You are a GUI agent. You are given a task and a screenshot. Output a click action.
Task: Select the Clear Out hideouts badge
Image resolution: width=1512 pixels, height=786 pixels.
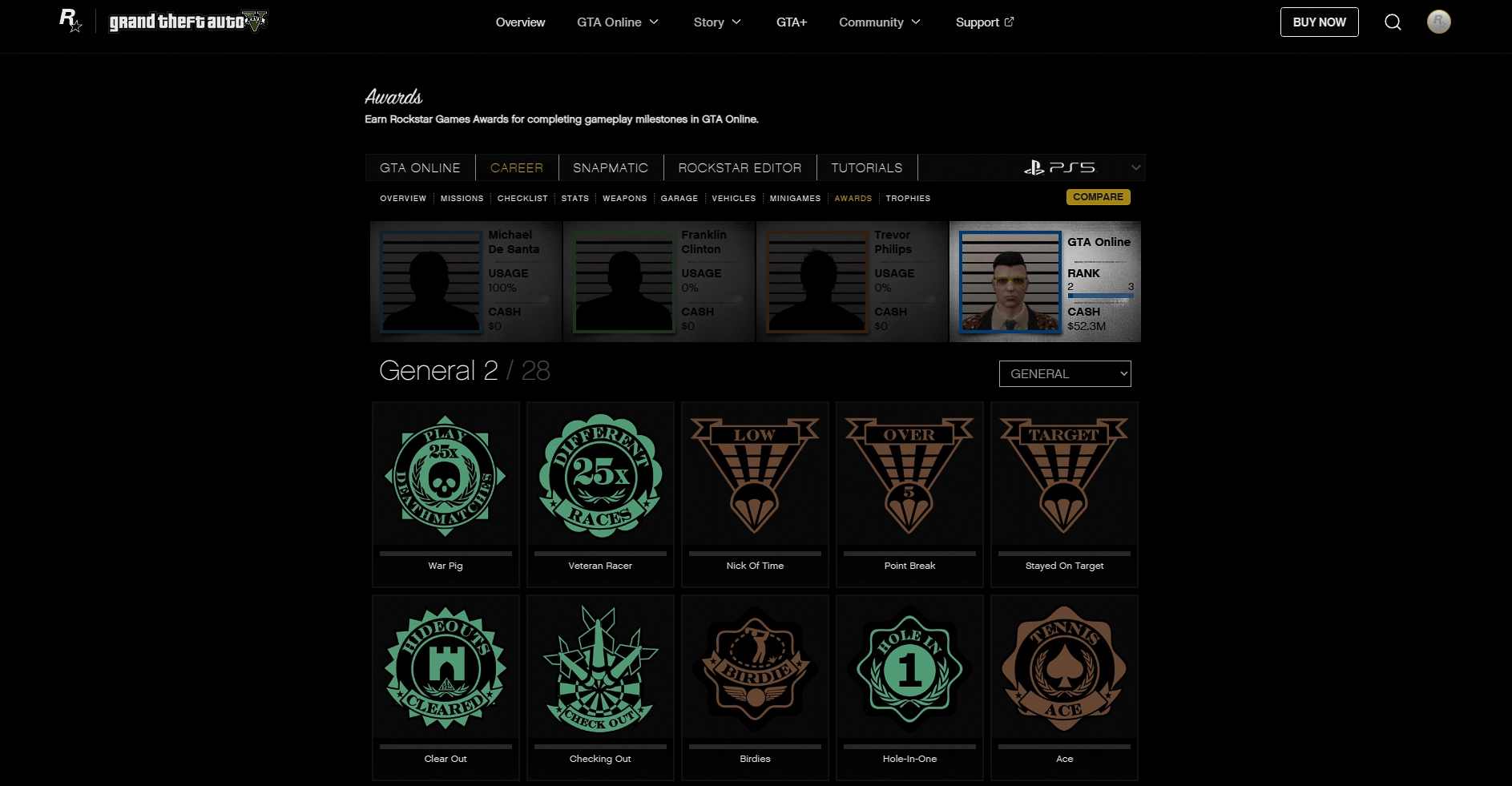(x=446, y=668)
